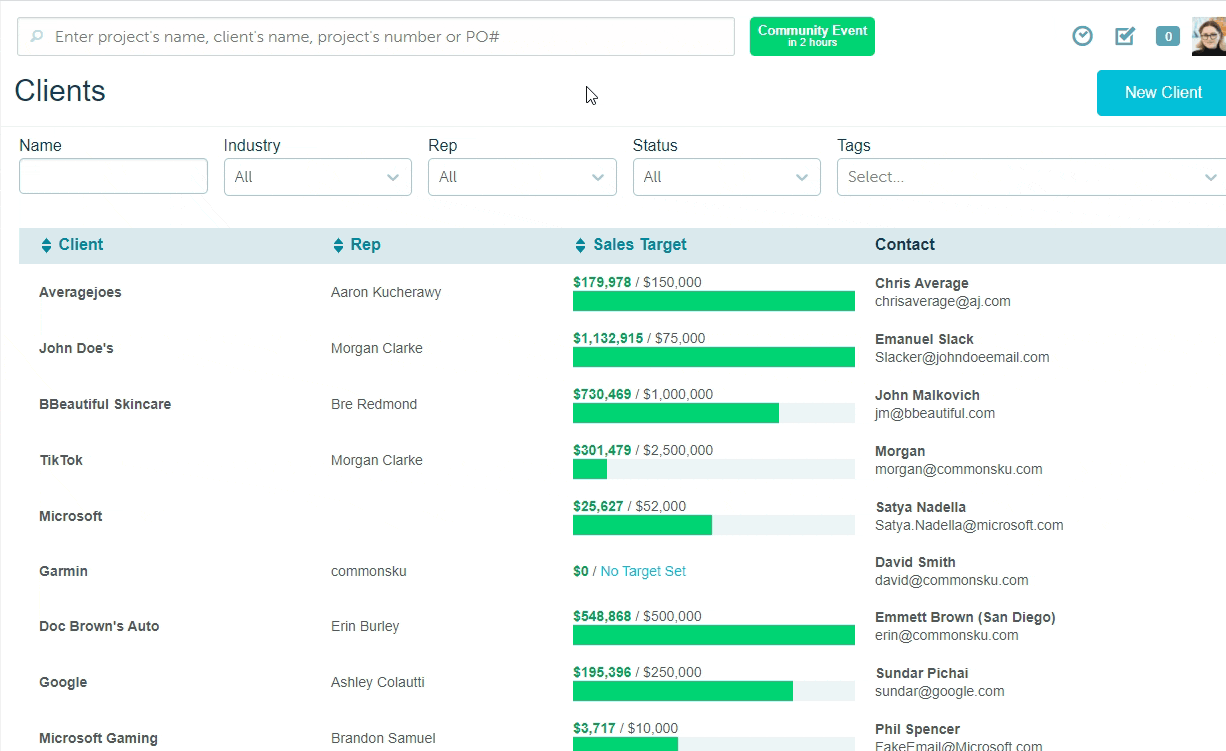Open the BBeautiful Skincare client
Image resolution: width=1226 pixels, height=751 pixels.
[105, 404]
